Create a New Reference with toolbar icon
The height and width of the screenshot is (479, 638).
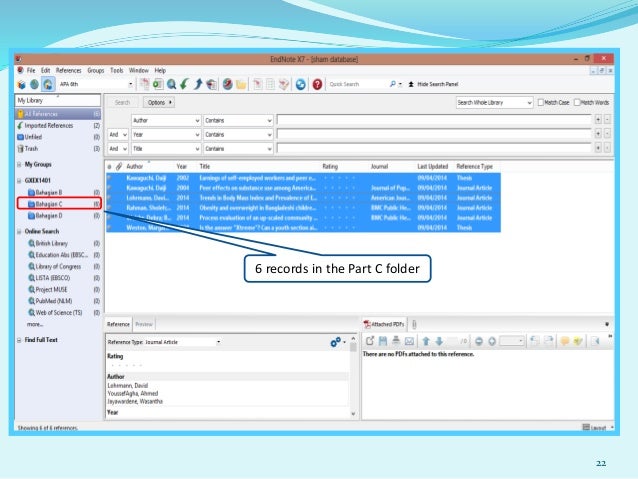158,84
